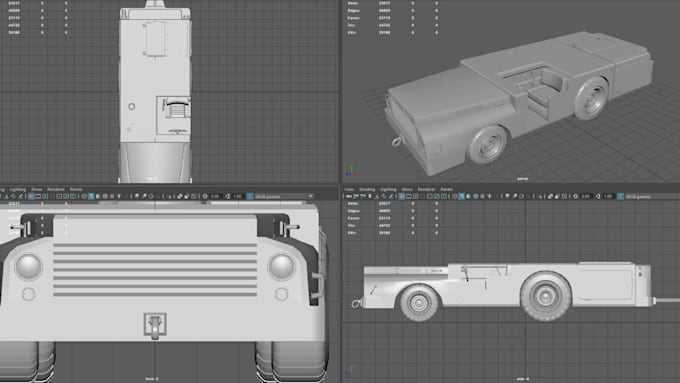The height and width of the screenshot is (383, 680).
Task: Toggle field chart in side view toolbar
Action: click(x=430, y=196)
